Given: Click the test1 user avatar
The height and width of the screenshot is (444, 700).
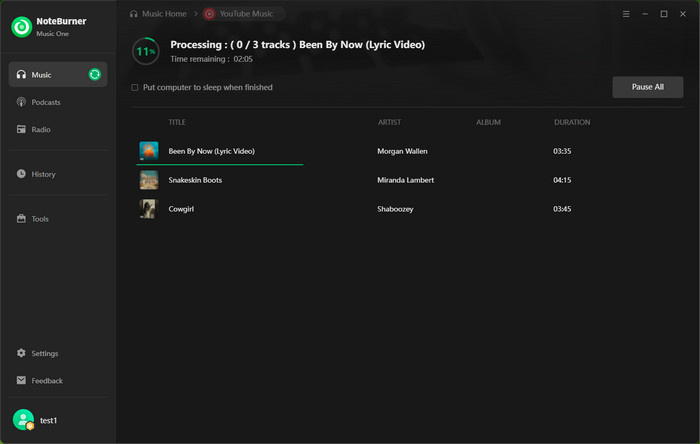Looking at the screenshot, I should click(23, 420).
